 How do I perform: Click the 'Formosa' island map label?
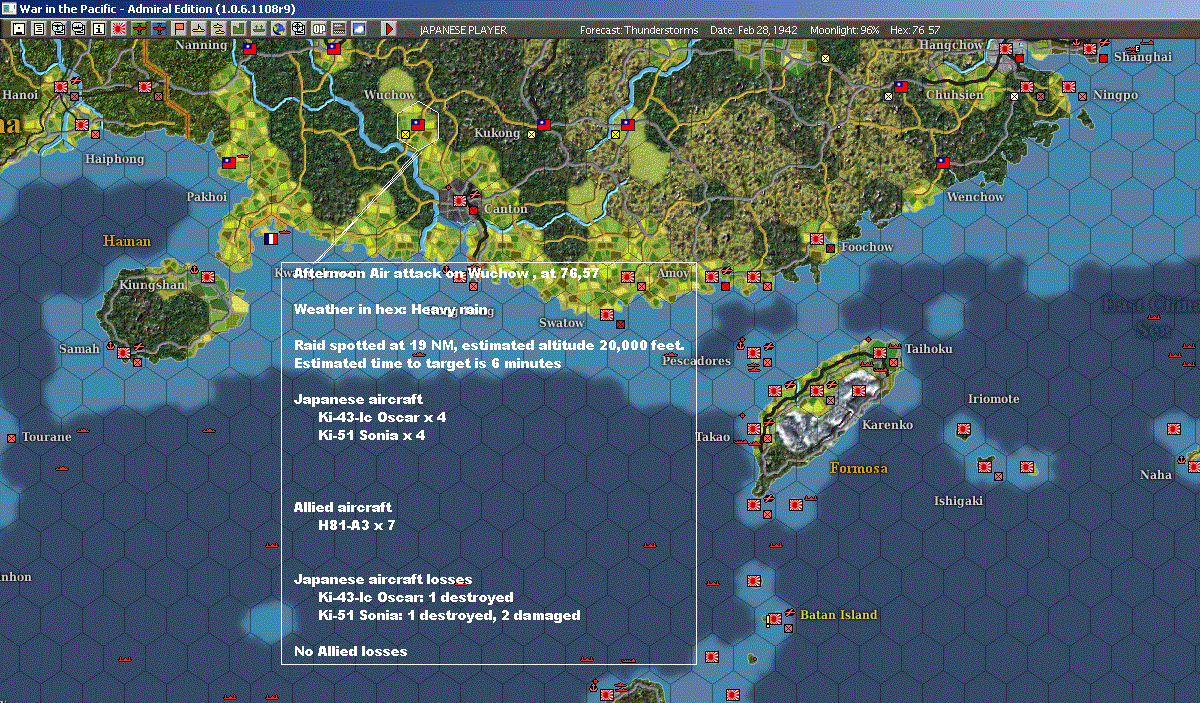pos(859,468)
